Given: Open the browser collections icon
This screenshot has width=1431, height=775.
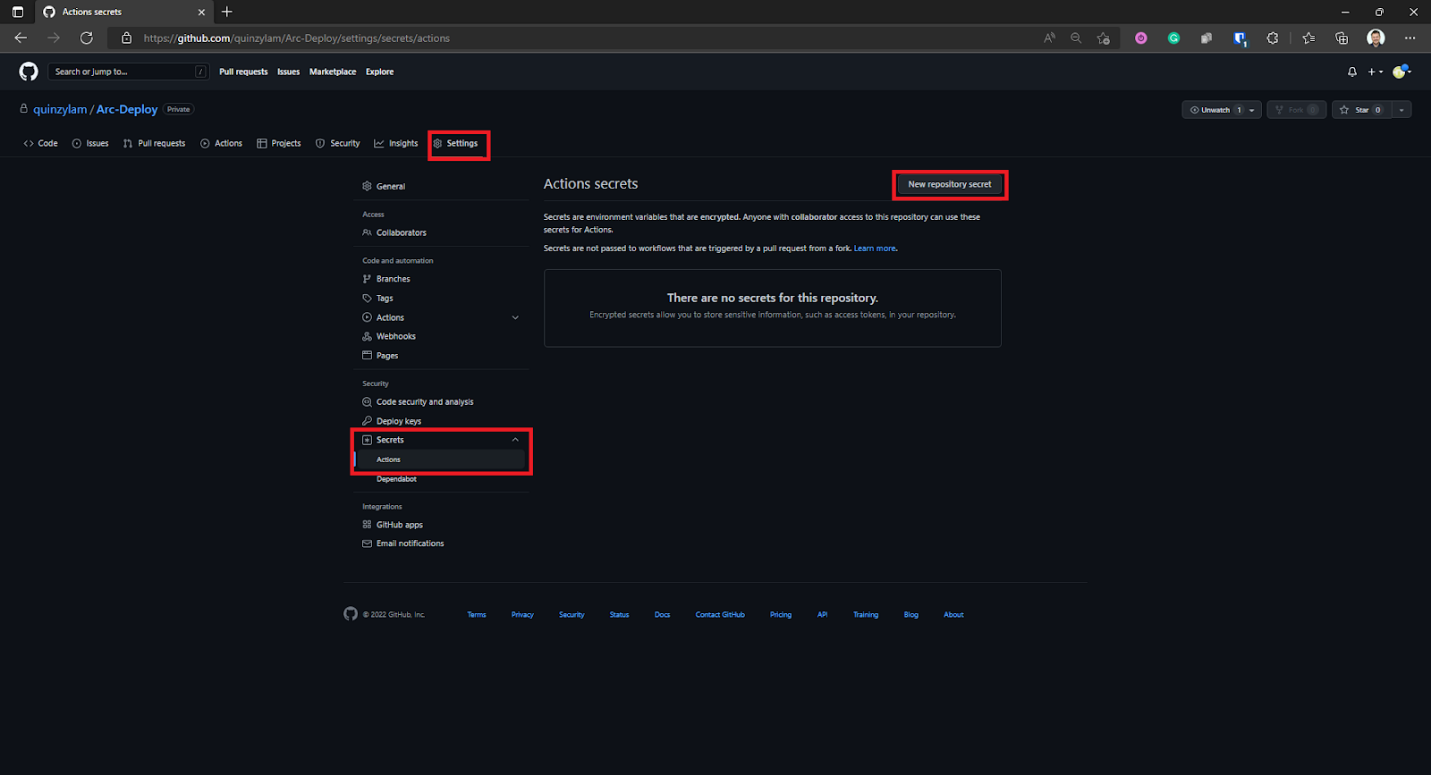Looking at the screenshot, I should point(1342,38).
